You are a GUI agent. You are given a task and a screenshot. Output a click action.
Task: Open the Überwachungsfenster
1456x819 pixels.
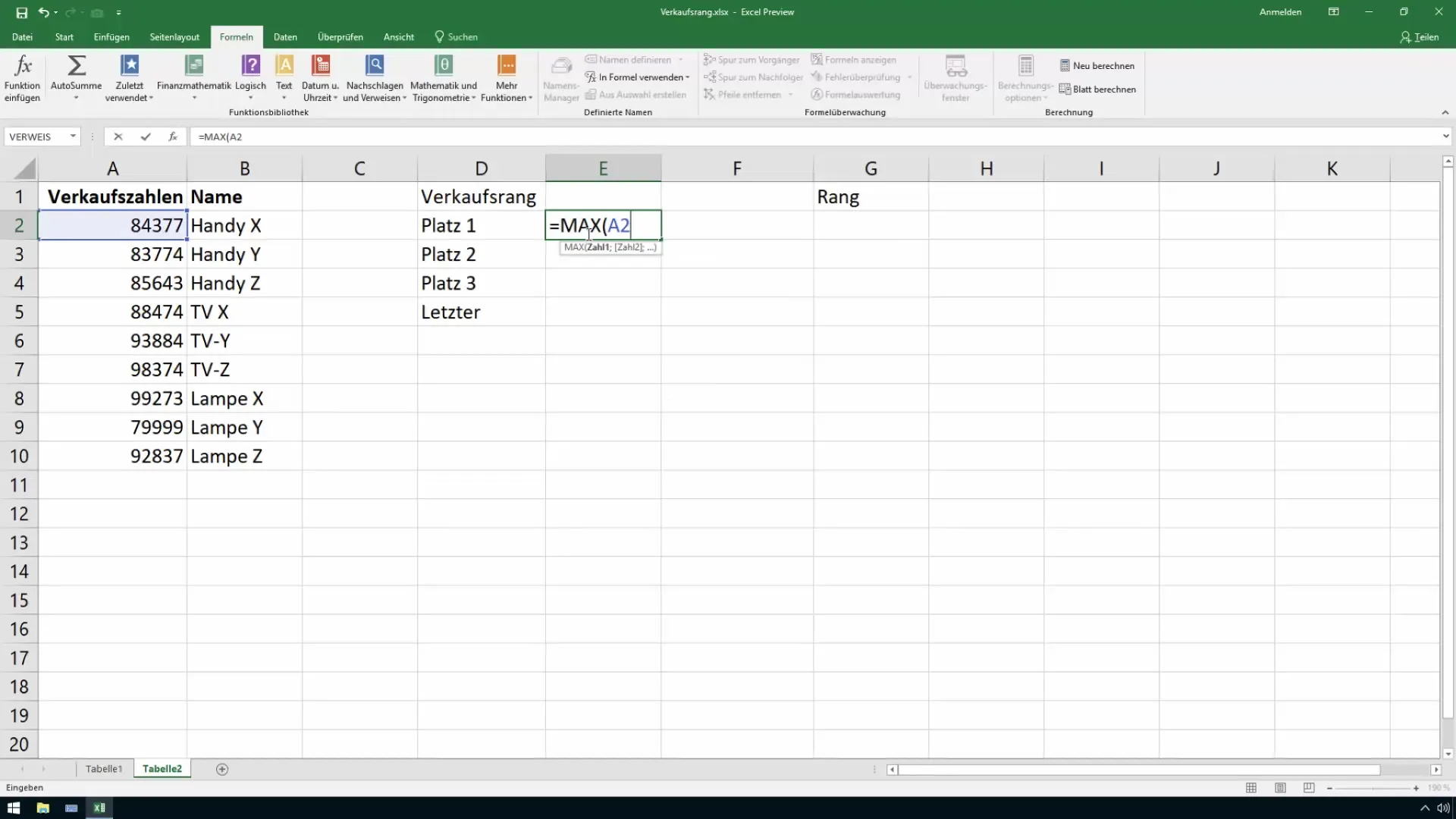955,77
